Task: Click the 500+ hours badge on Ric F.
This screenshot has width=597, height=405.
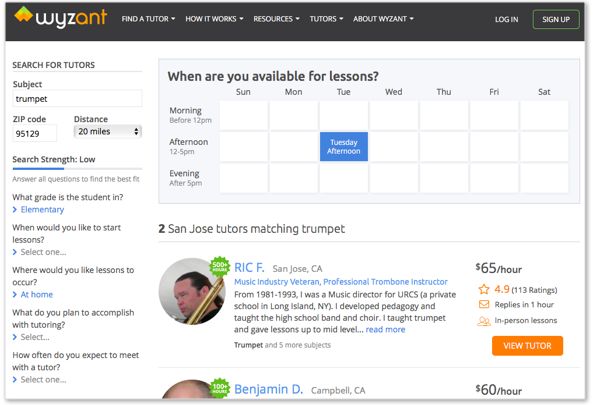Action: click(220, 266)
